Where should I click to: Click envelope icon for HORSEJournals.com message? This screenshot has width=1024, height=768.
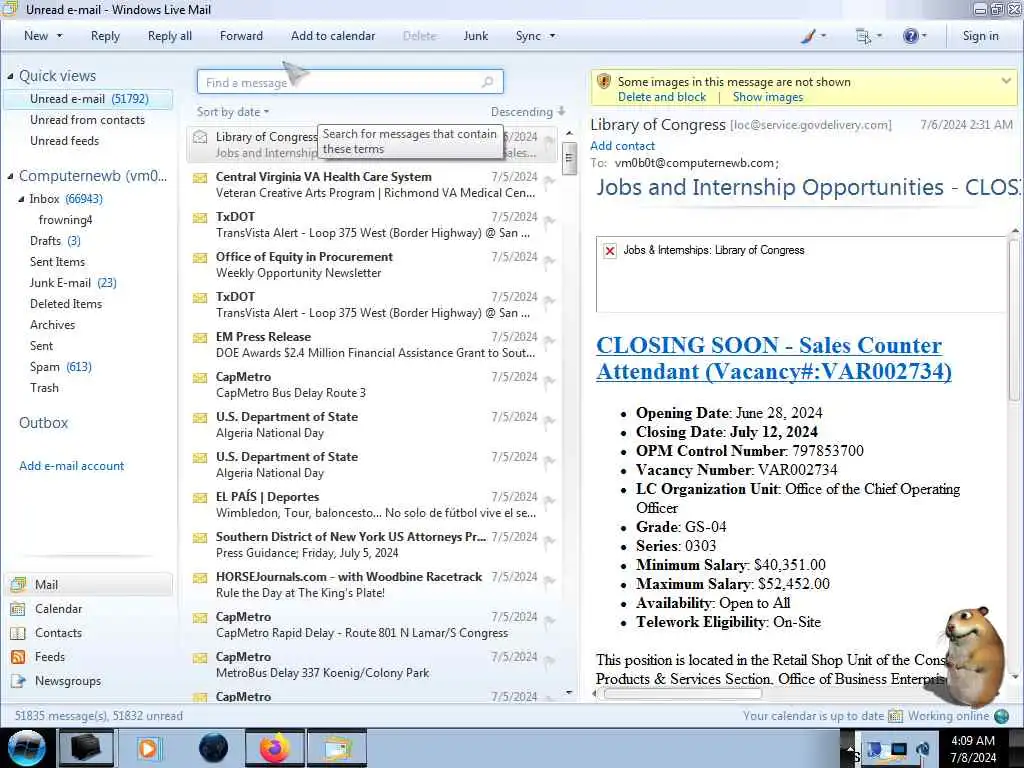[200, 578]
